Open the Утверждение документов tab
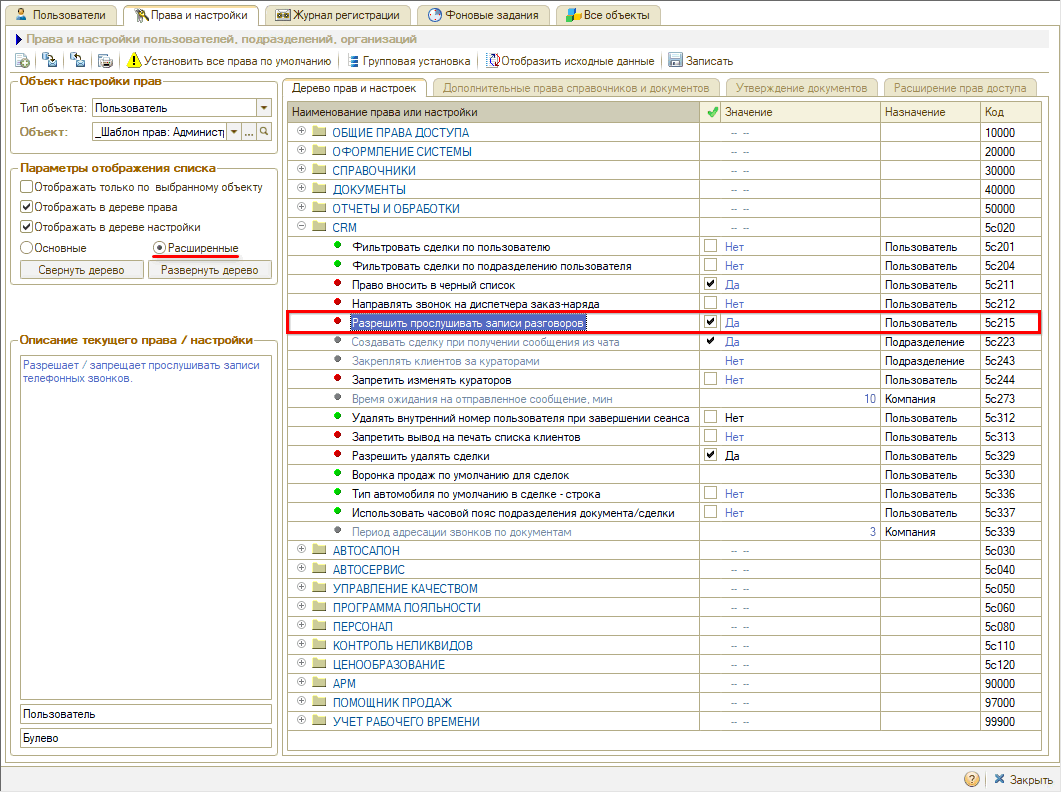Screen dimensions: 1061x792 (802, 88)
